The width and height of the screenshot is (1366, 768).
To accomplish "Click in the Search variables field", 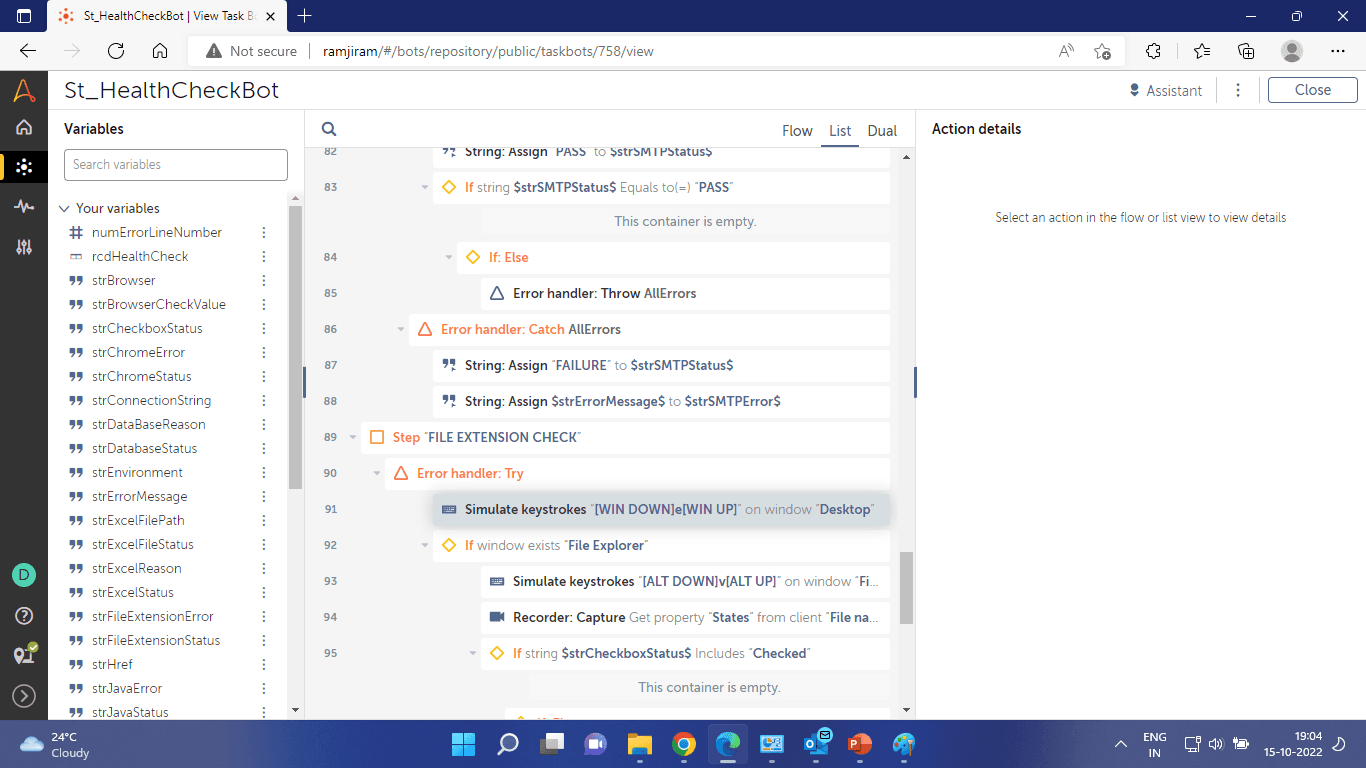I will pos(176,165).
